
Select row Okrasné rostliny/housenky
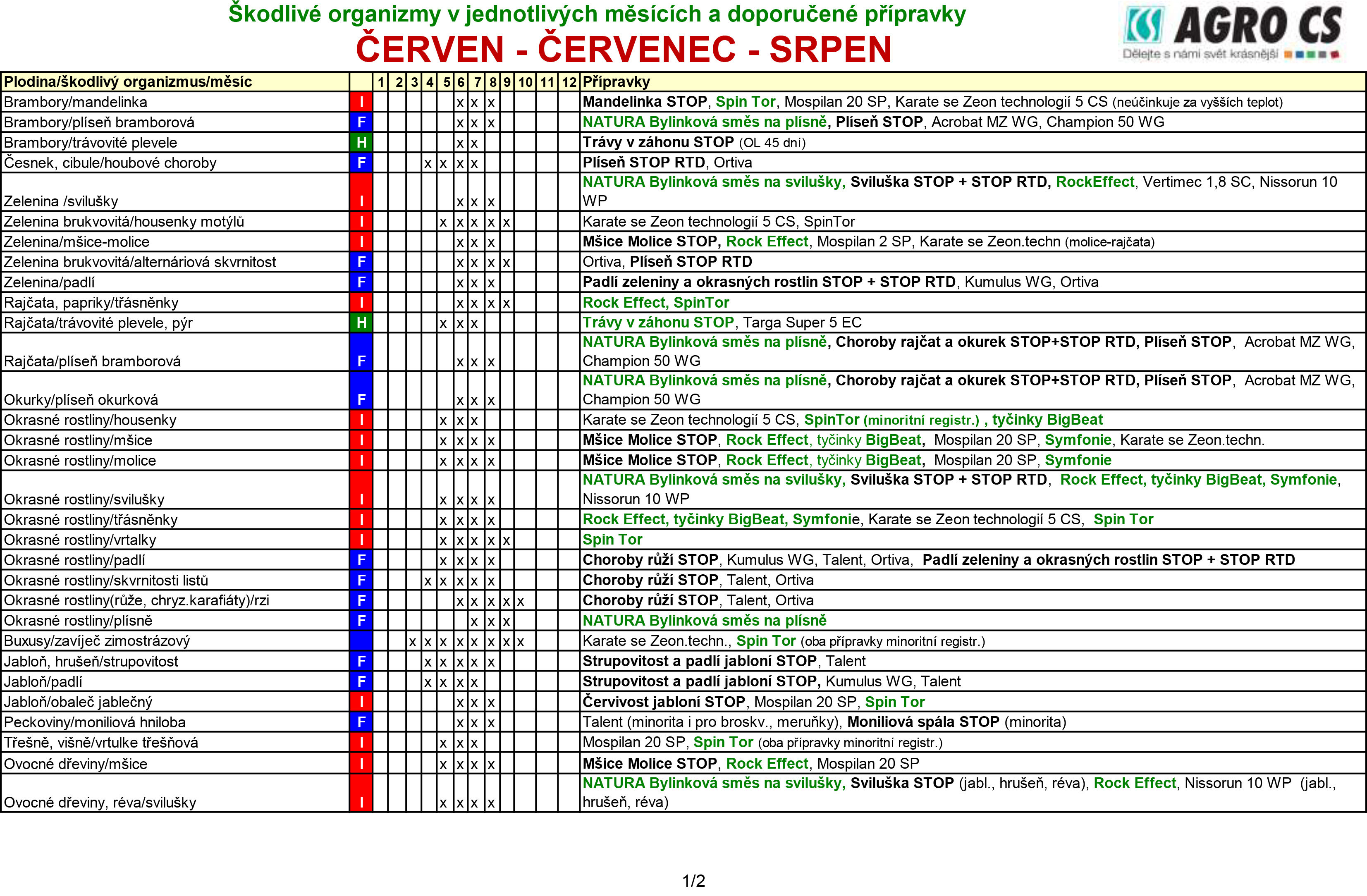pyautogui.click(x=683, y=420)
